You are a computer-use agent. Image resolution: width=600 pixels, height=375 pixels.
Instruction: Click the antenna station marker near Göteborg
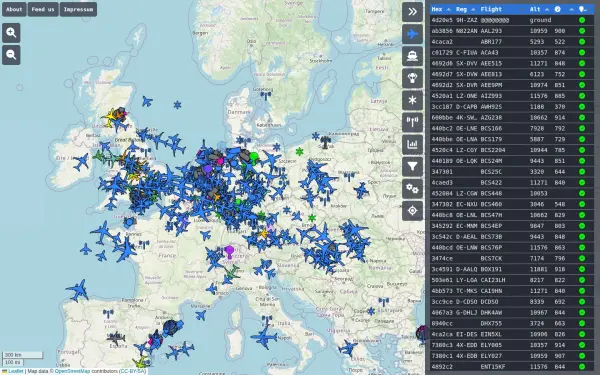point(266,96)
